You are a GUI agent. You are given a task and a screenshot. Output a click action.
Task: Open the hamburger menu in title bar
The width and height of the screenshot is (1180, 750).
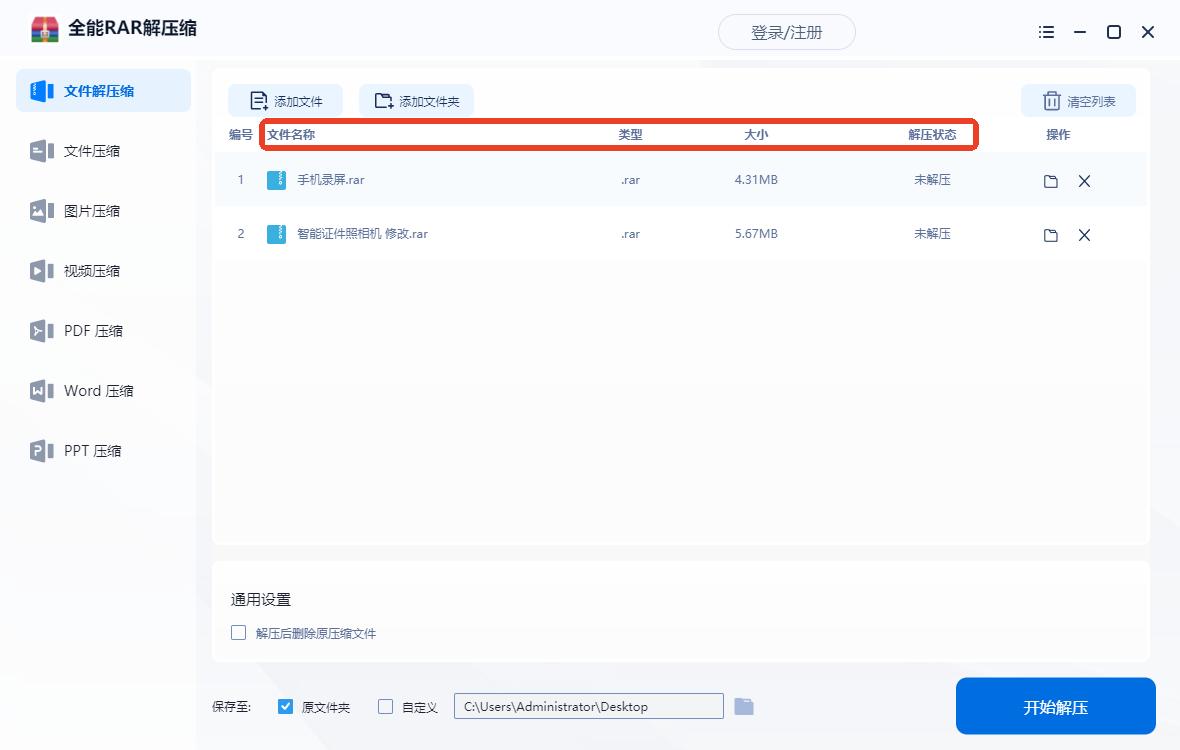click(x=1046, y=32)
